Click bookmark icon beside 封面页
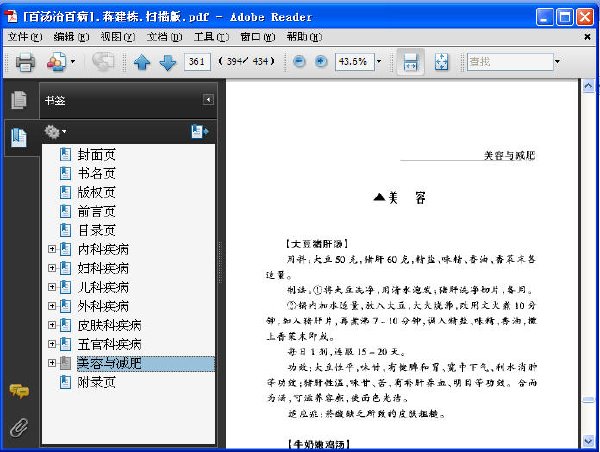600x452 pixels. (x=65, y=154)
